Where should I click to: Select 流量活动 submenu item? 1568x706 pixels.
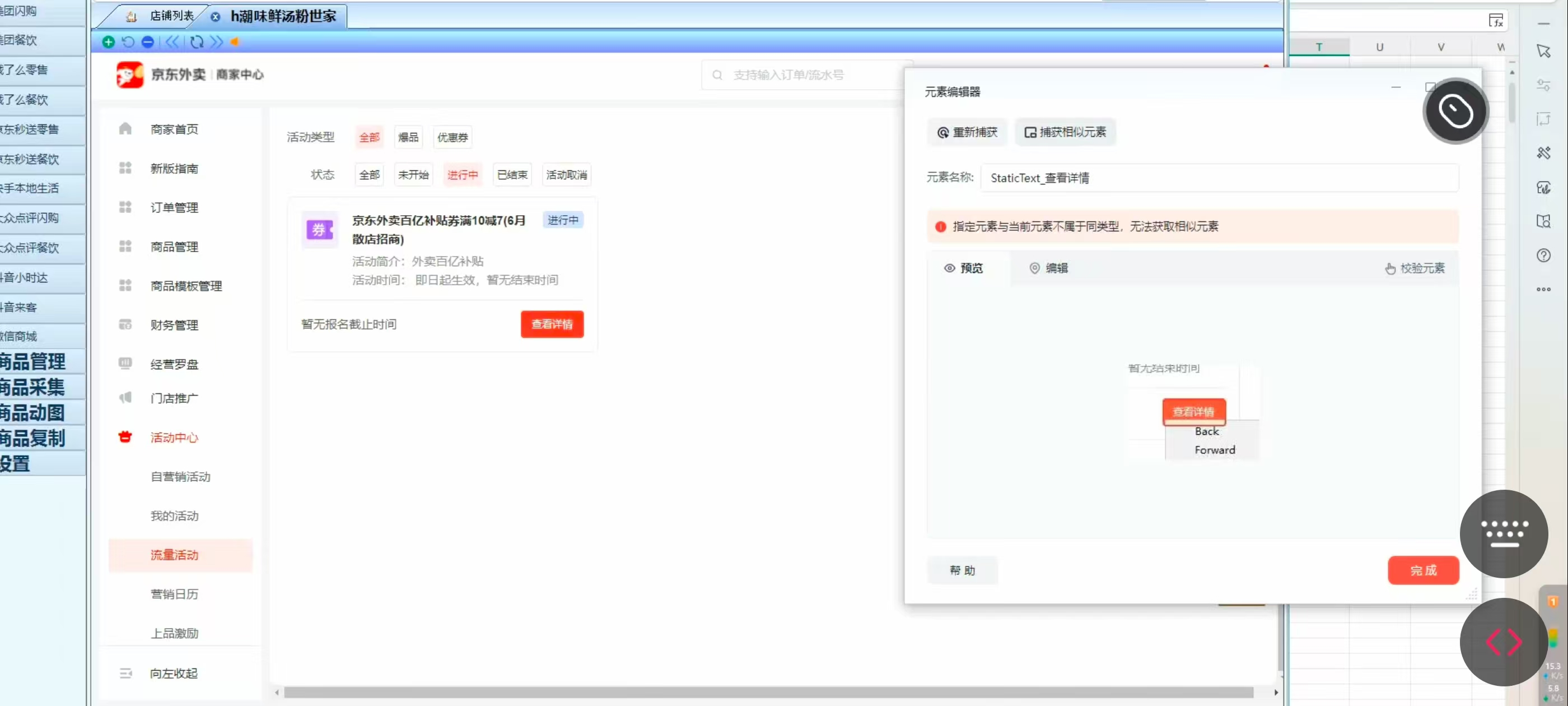[x=180, y=555]
